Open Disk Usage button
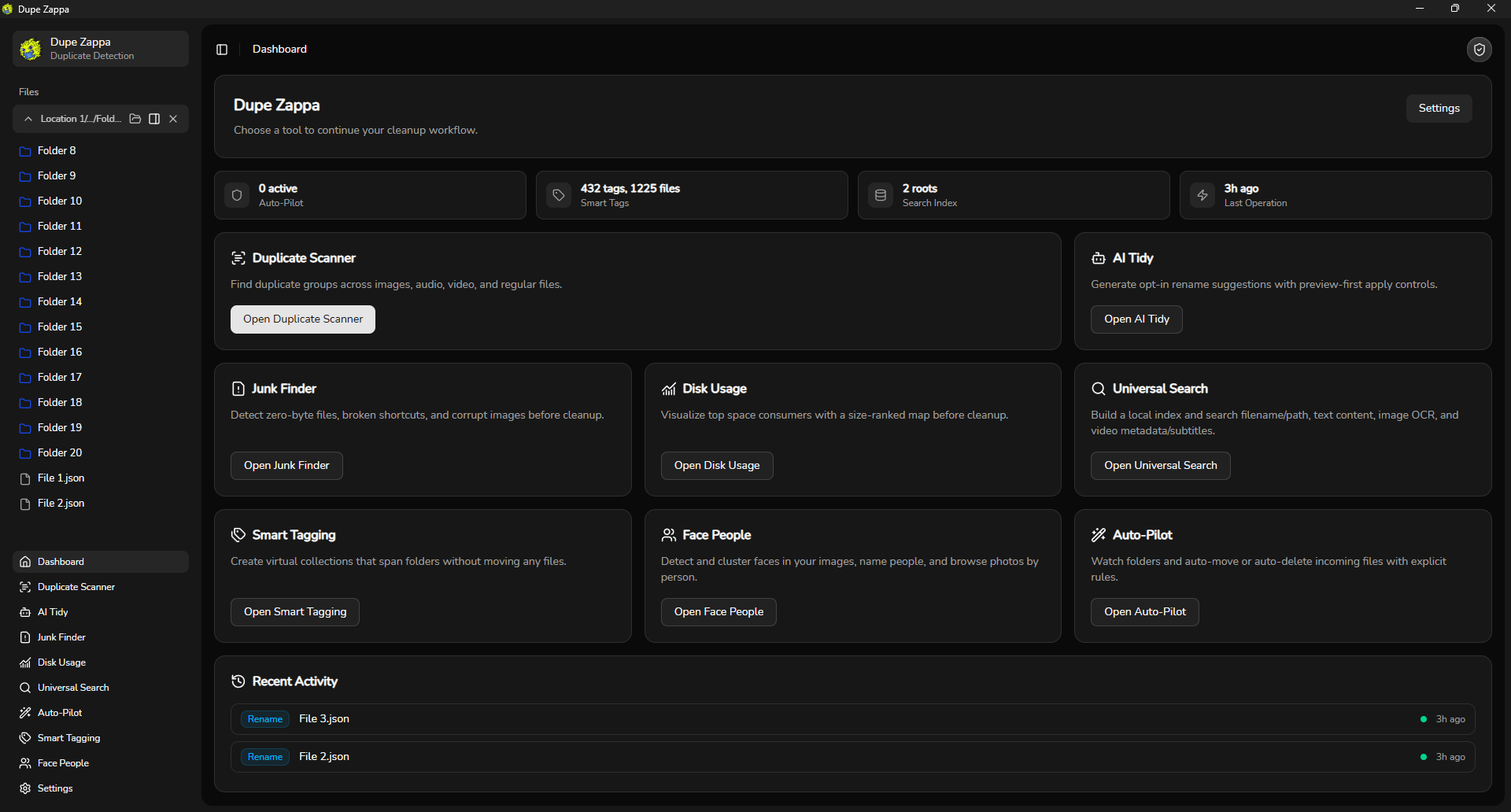 [717, 466]
